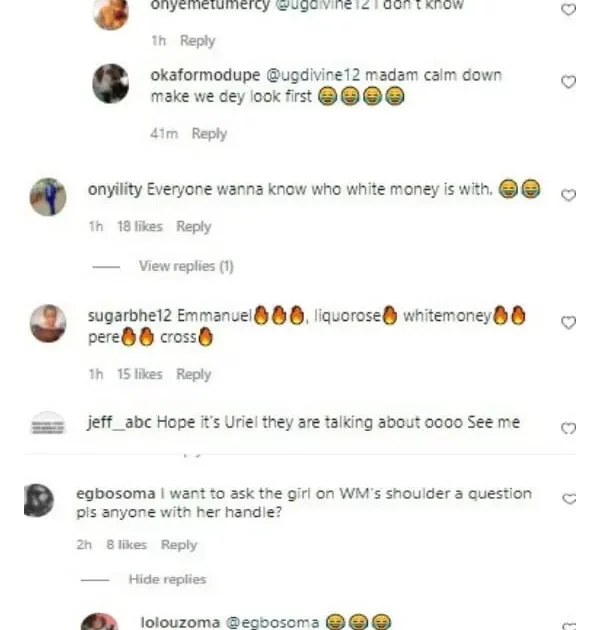Open okaformodupe's profile picture

[111, 84]
